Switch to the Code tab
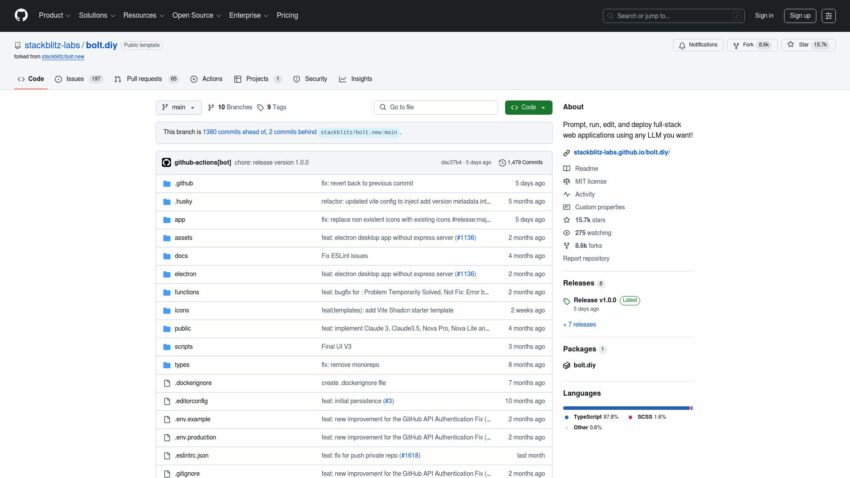This screenshot has width=850, height=478. point(31,79)
